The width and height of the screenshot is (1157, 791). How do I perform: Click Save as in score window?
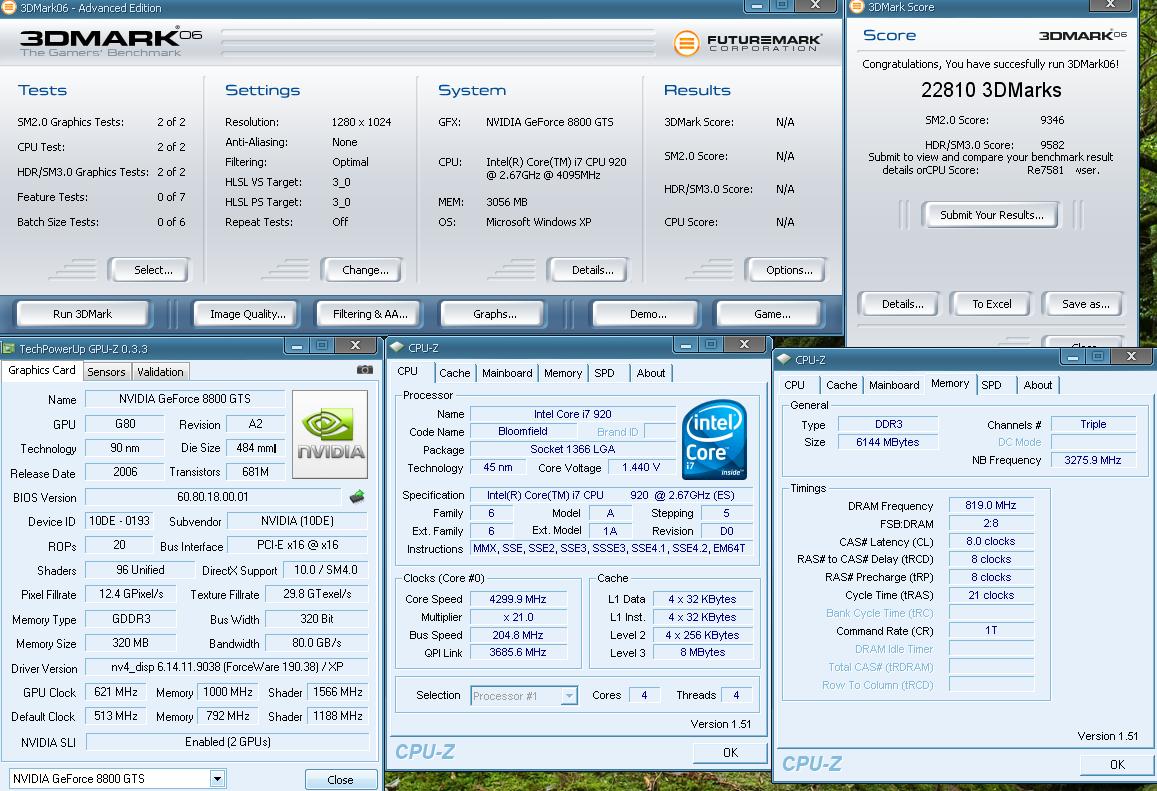[1085, 304]
